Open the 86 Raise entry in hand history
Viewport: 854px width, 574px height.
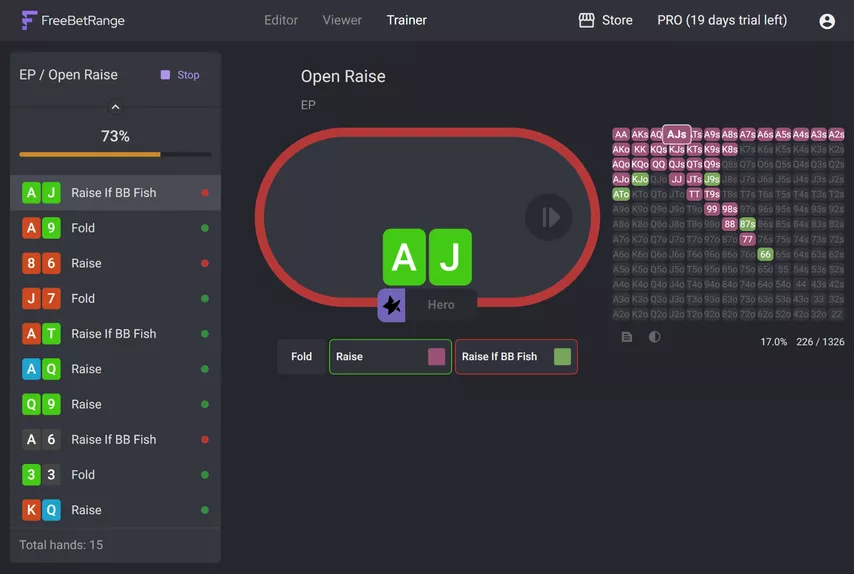point(115,263)
